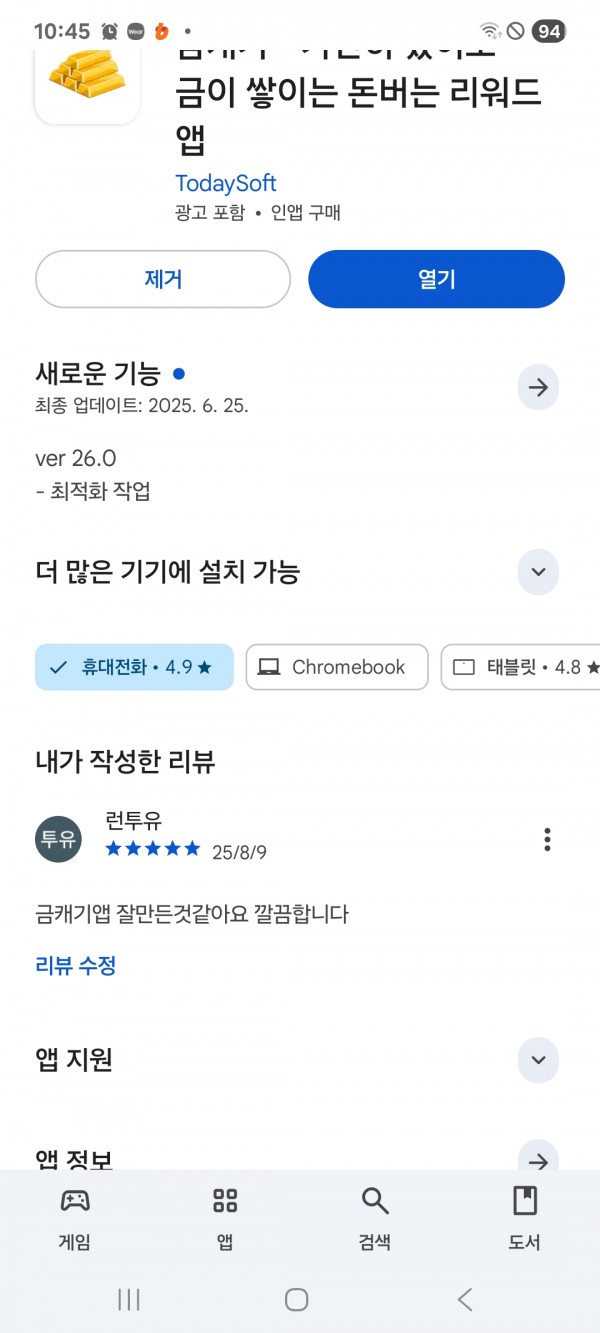Viewport: 600px width, 1333px height.
Task: Open the review three-dot options menu
Action: 547,839
